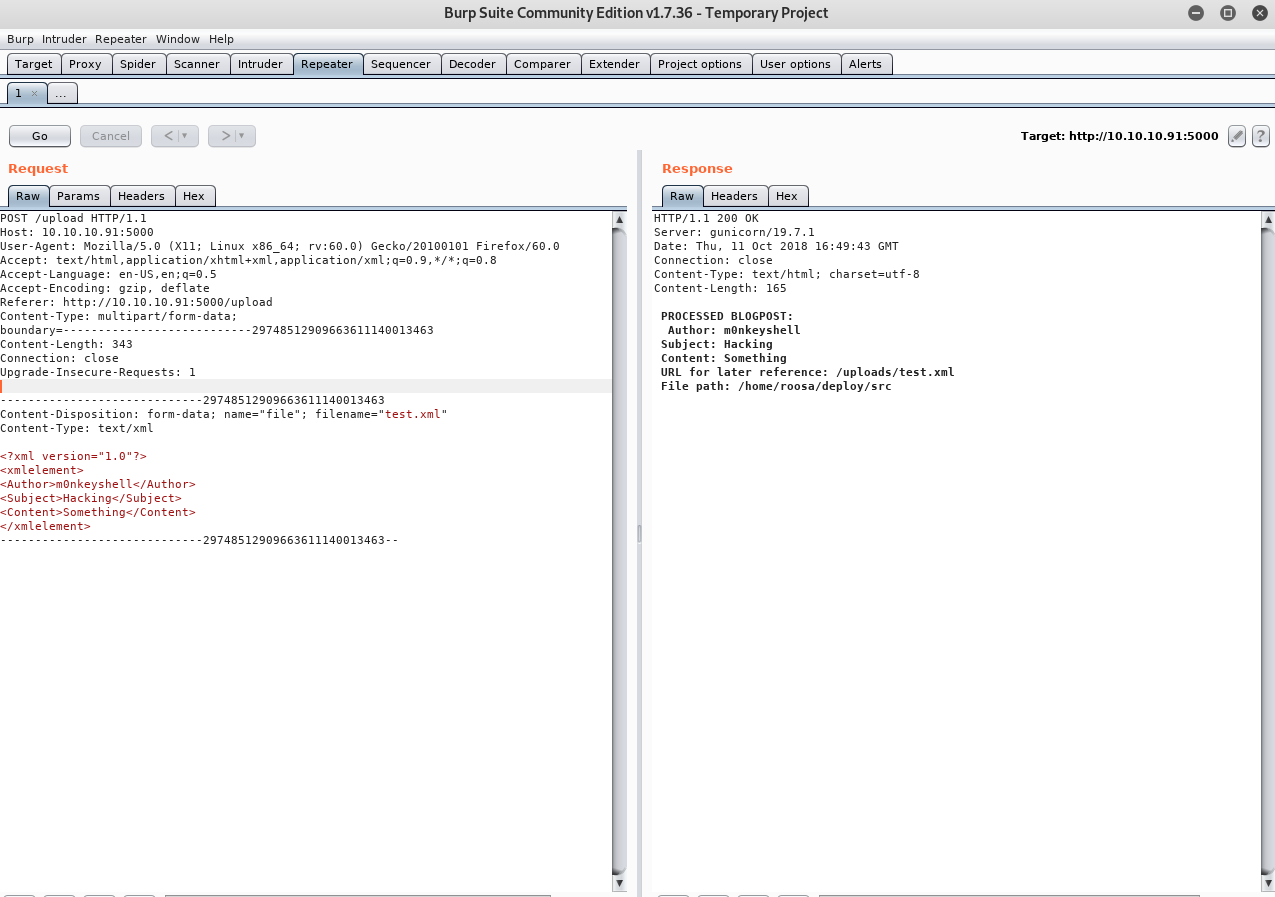
Task: Select the Request pane's Raw tab
Action: tap(28, 196)
